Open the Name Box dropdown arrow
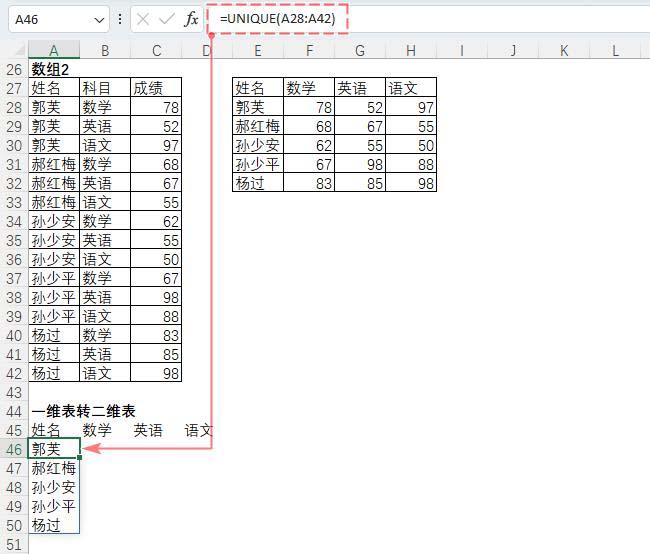This screenshot has height=554, width=650. coord(98,19)
